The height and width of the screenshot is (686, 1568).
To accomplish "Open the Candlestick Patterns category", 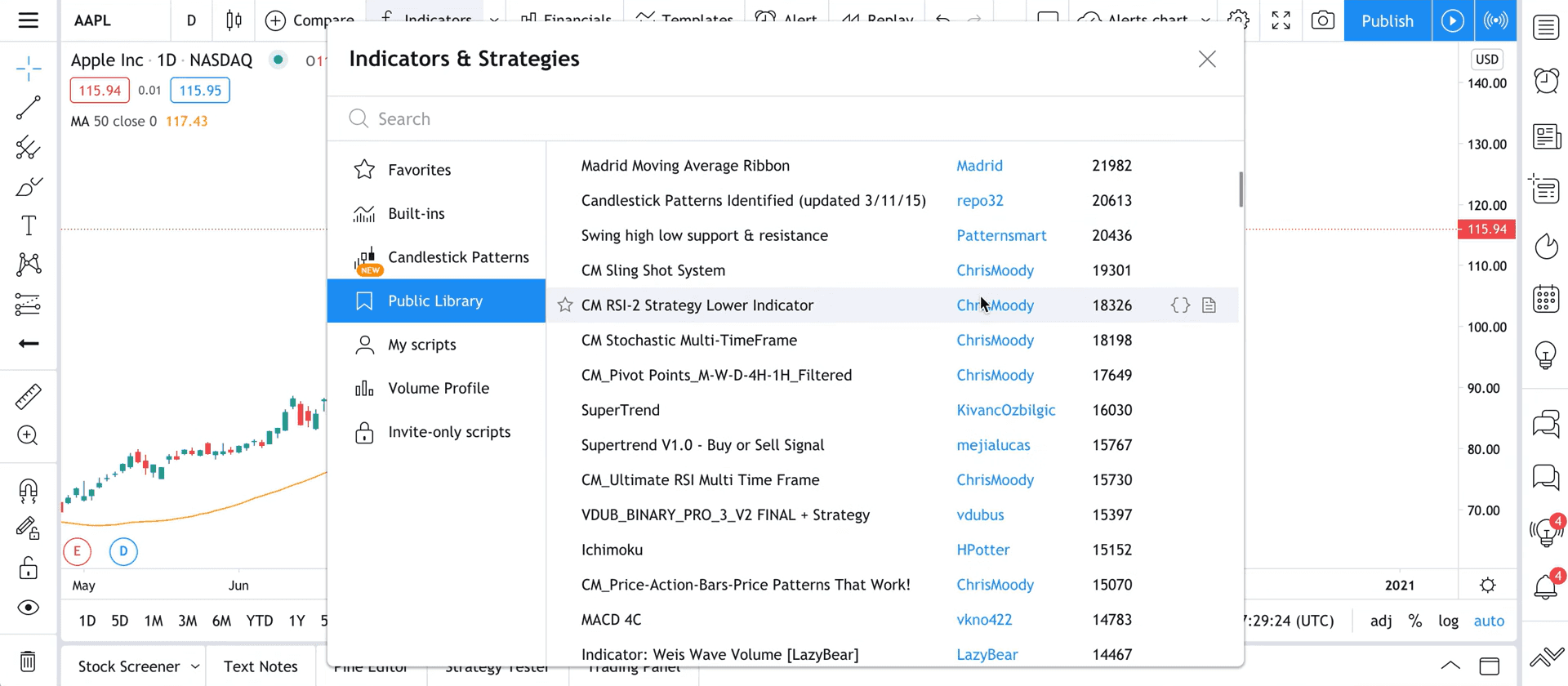I will point(436,257).
